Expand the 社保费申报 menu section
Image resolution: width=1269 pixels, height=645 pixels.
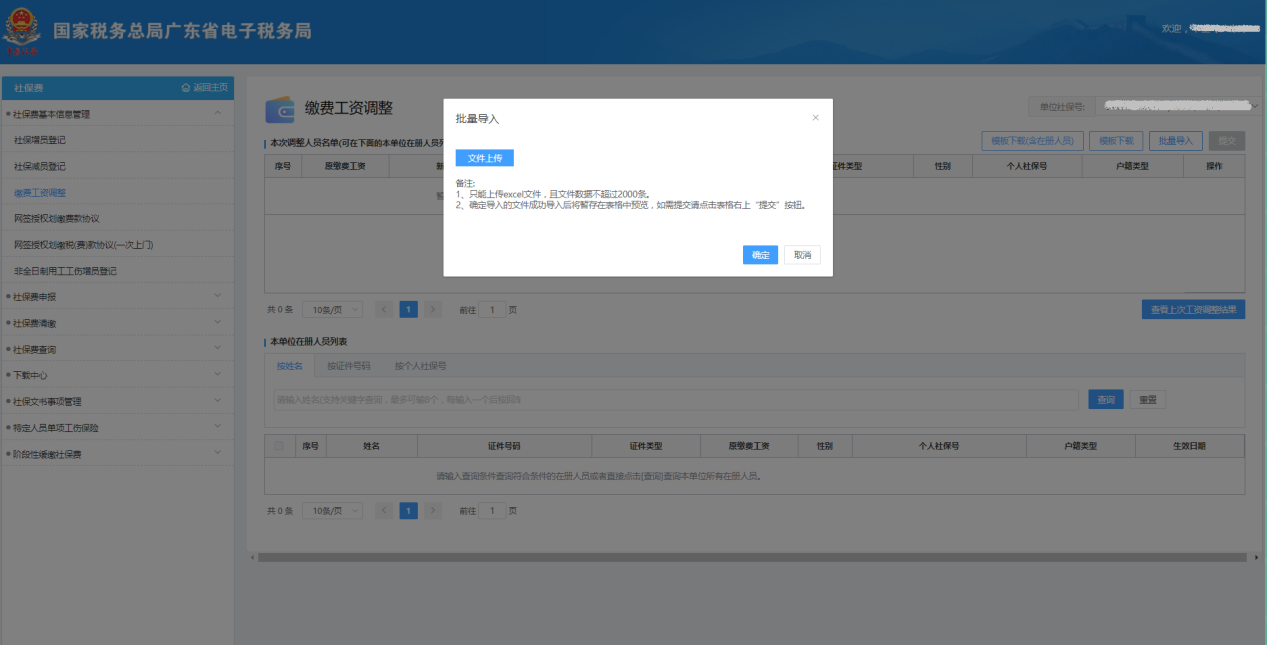click(218, 297)
